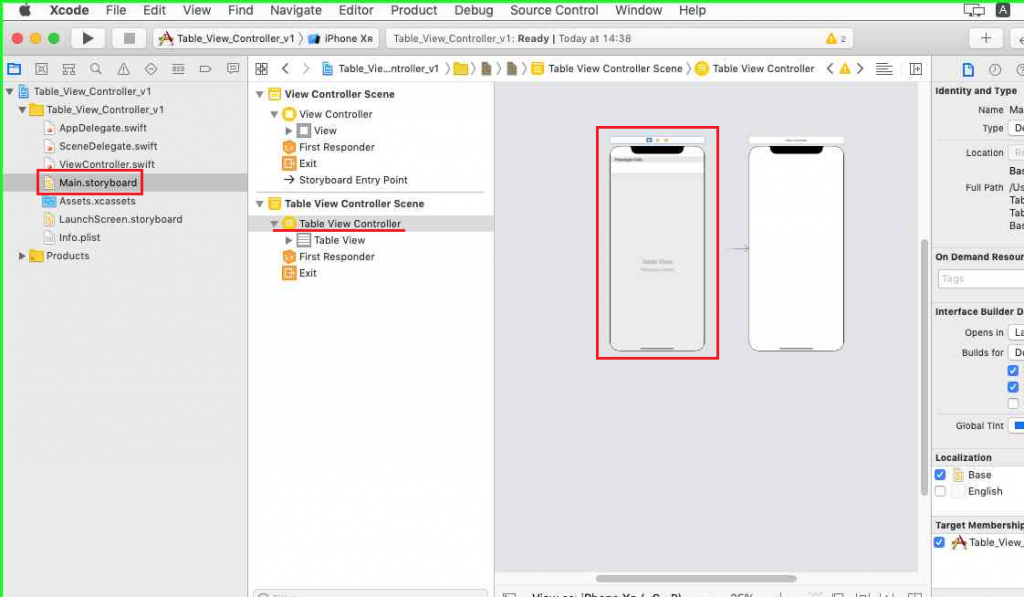Open the Symbol navigator
This screenshot has height=597, width=1024.
[x=69, y=69]
